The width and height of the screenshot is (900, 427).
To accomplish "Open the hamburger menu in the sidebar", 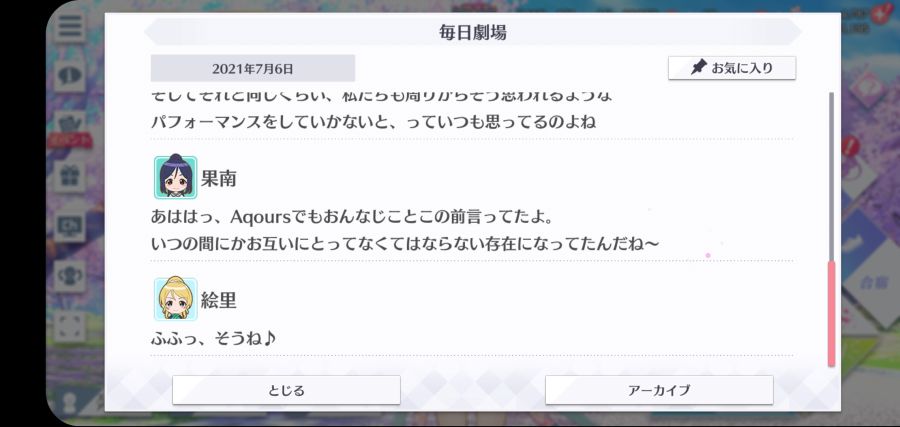I will point(70,26).
